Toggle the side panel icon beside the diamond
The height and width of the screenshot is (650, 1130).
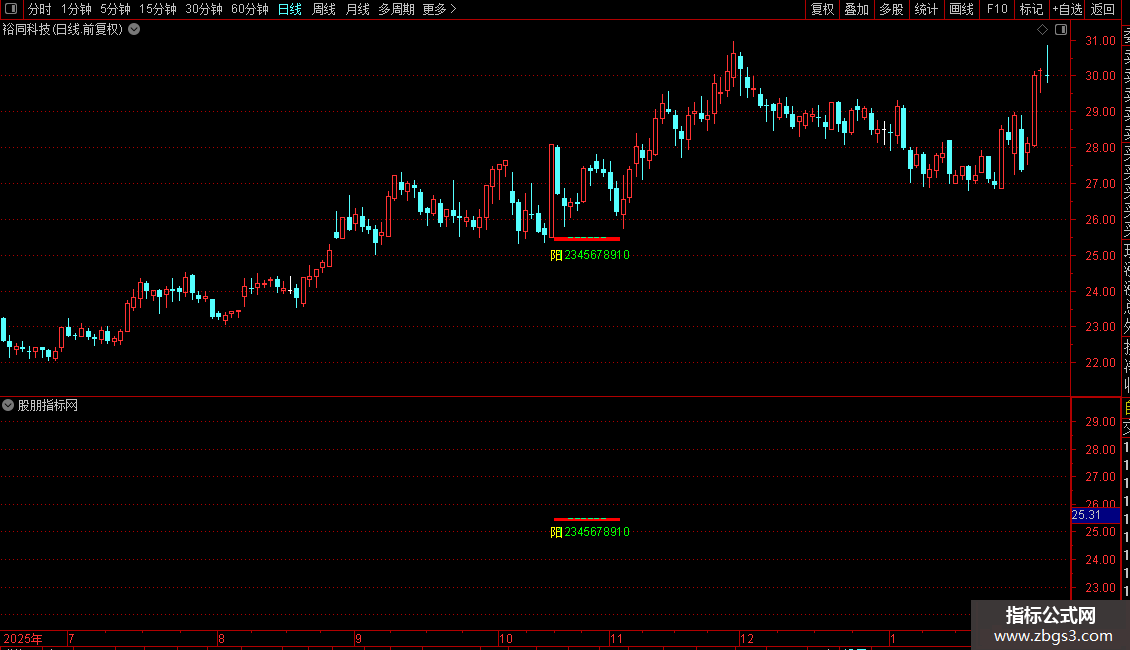[x=1061, y=30]
